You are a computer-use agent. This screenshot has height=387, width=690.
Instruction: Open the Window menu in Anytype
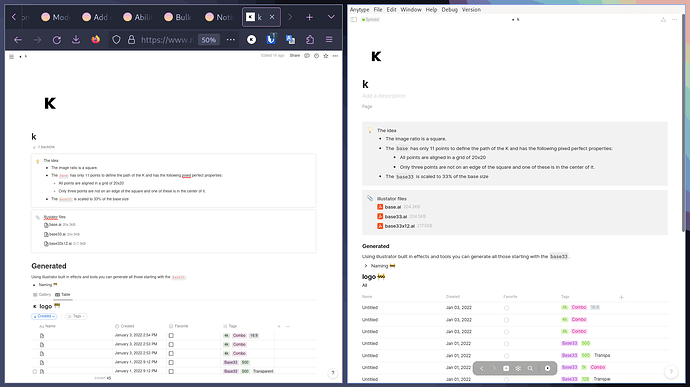point(411,10)
